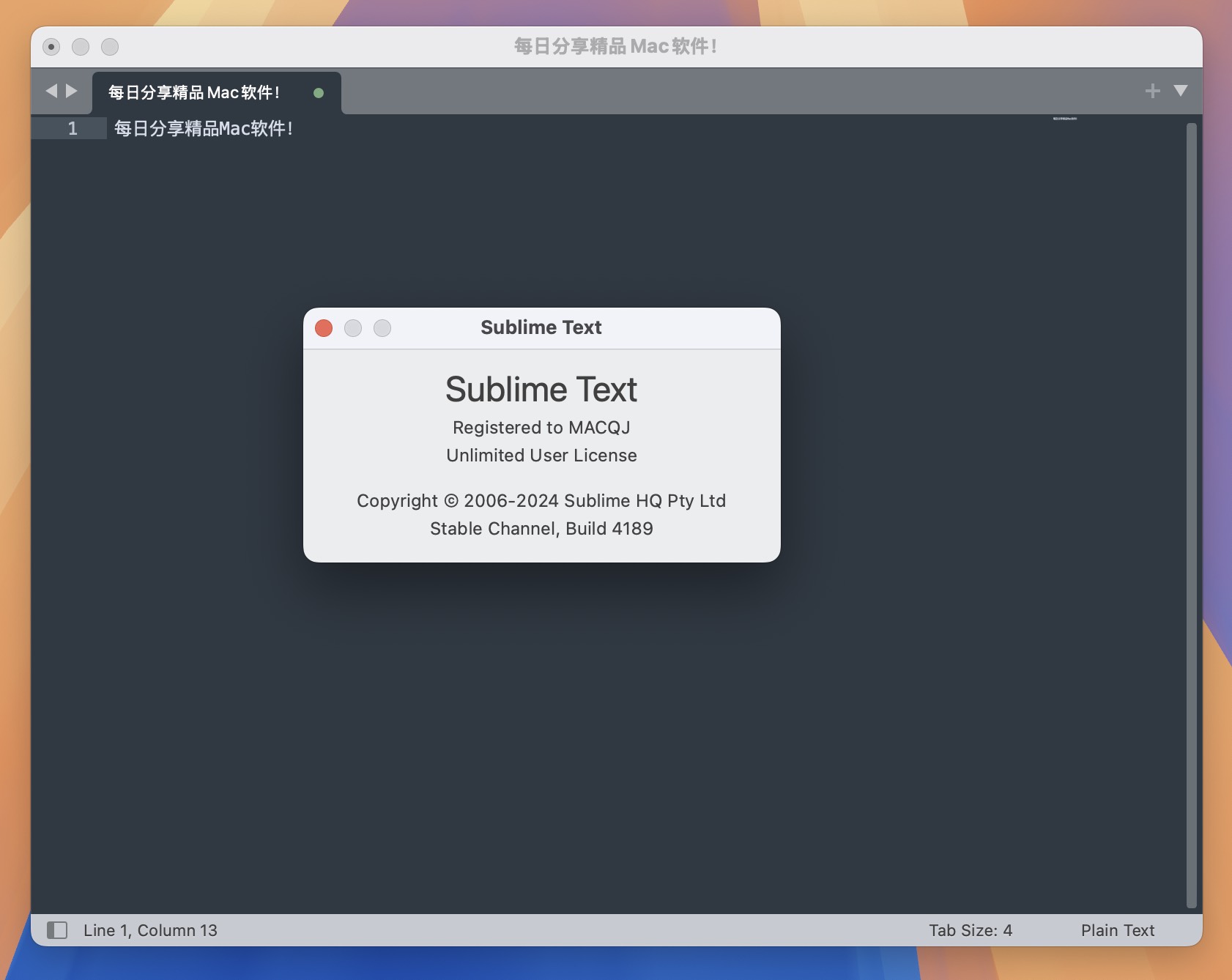The height and width of the screenshot is (980, 1232).
Task: Click the minimap preview of the text
Action: click(x=1065, y=118)
